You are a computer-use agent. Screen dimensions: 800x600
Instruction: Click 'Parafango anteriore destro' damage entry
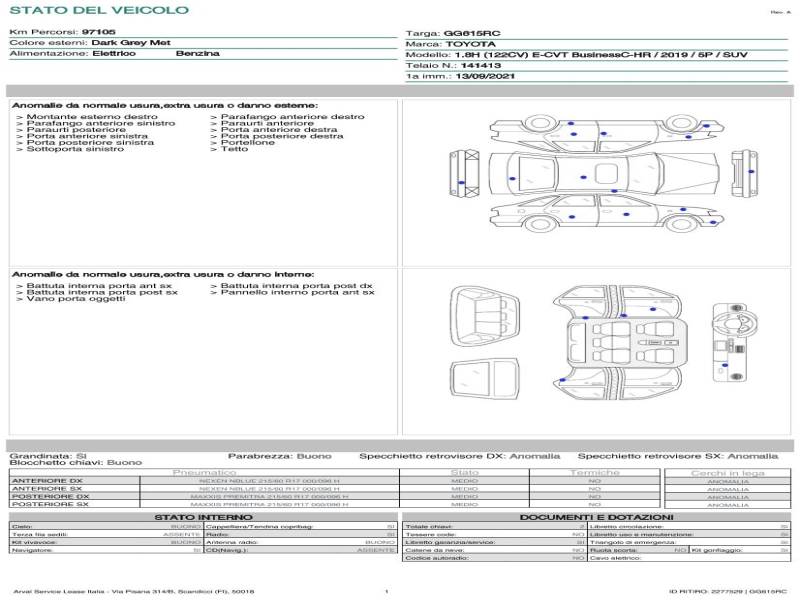292,117
